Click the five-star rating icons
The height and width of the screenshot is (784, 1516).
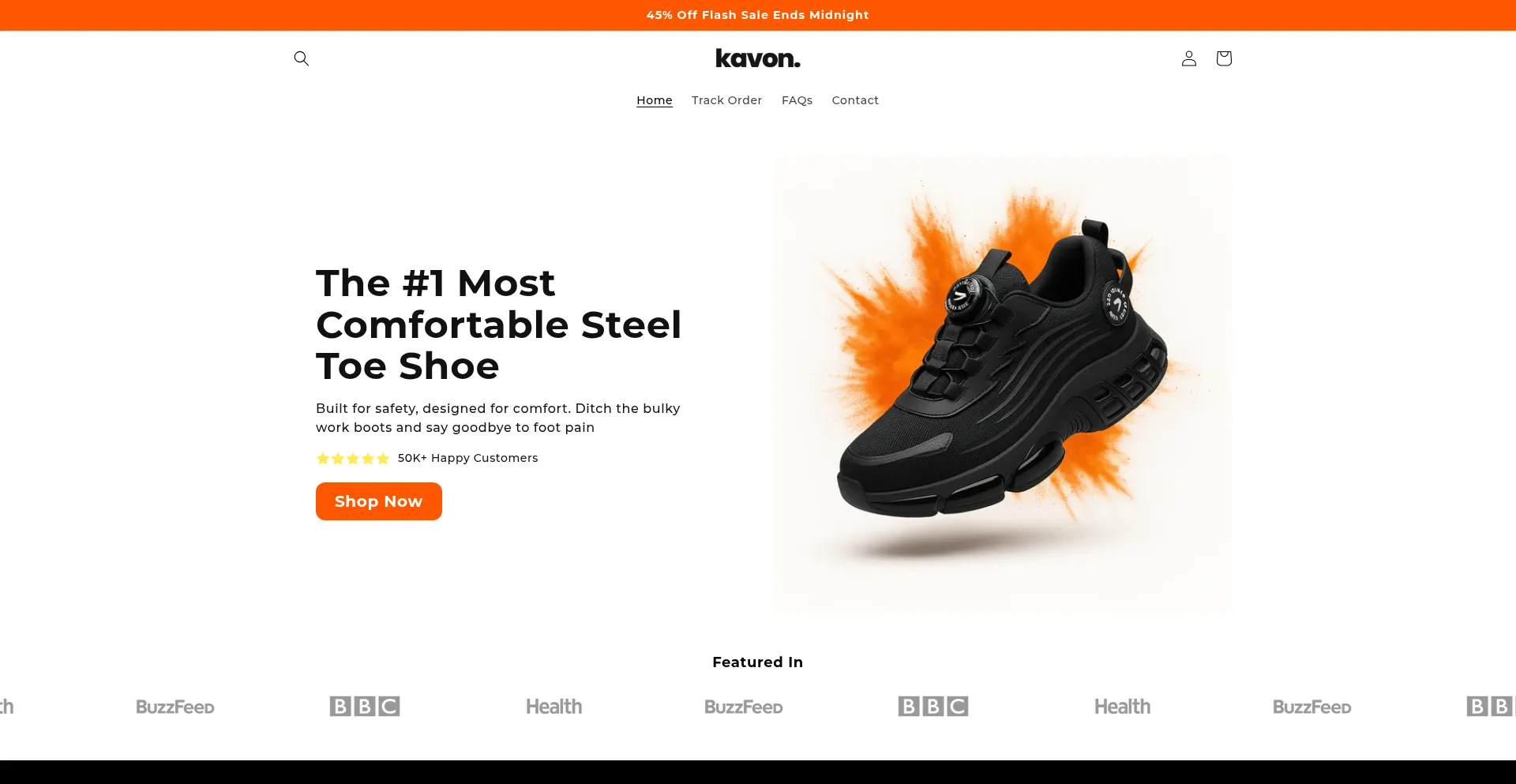tap(353, 458)
